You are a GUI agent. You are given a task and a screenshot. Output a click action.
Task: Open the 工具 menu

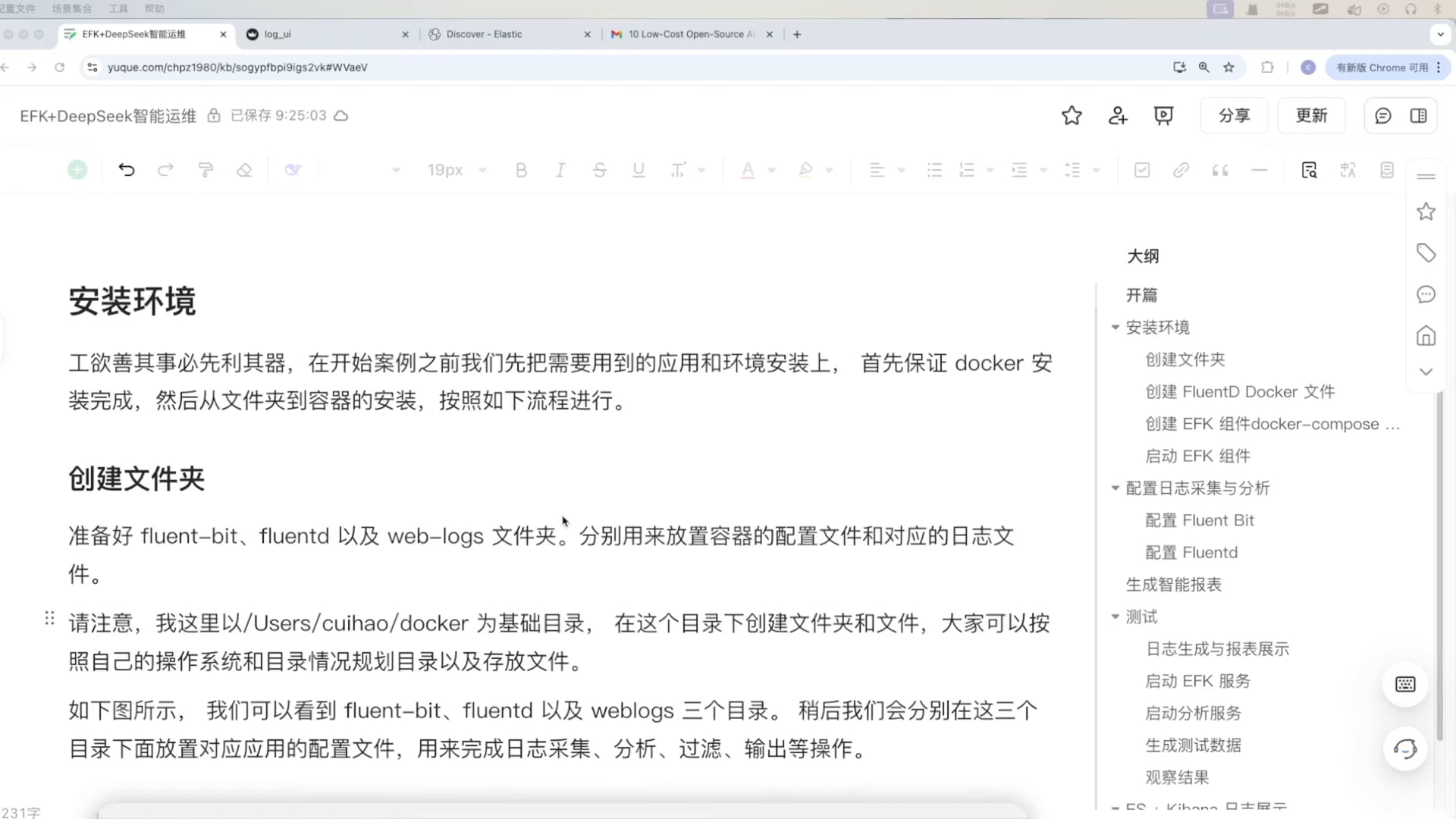[118, 9]
